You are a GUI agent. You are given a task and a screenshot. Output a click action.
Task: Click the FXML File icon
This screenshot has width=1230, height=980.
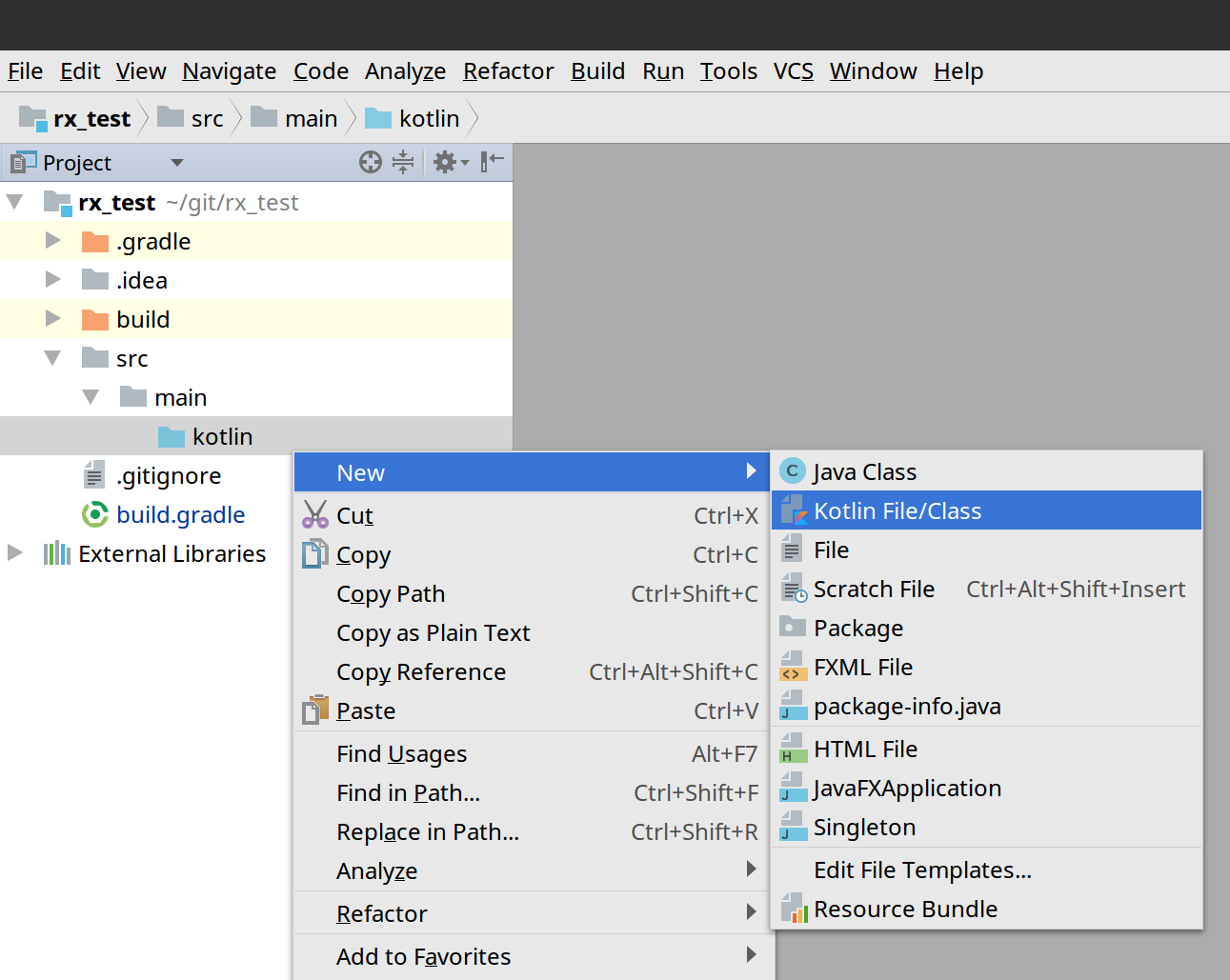(792, 667)
